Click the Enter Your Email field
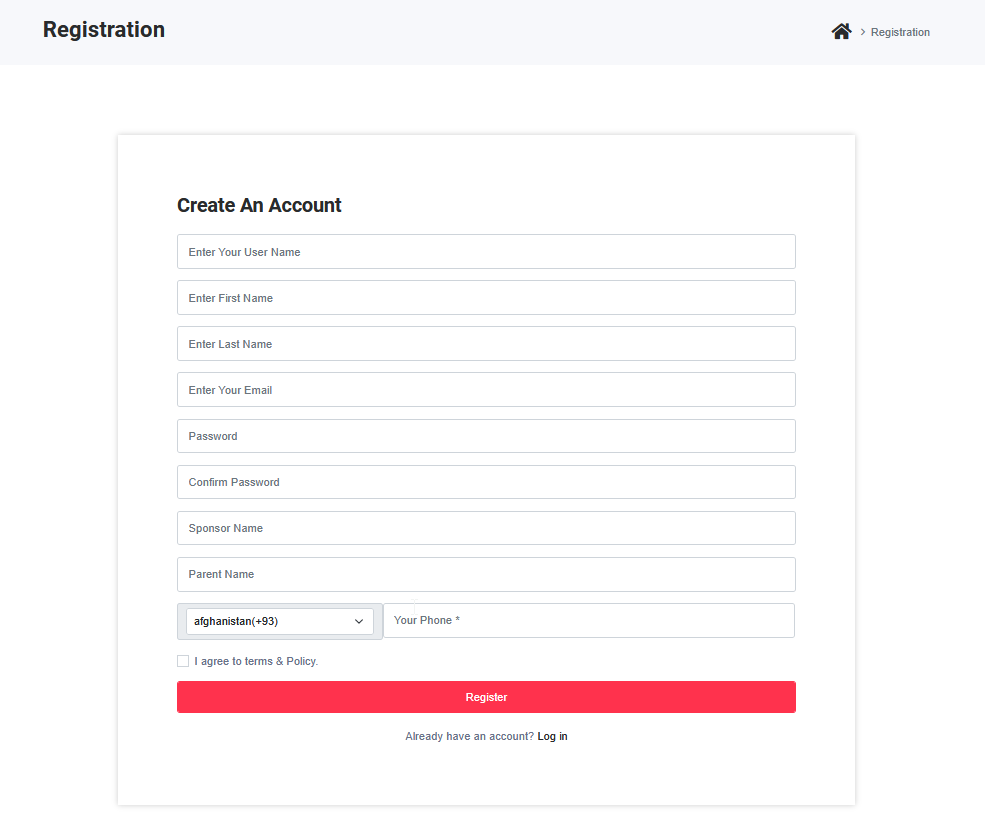This screenshot has height=822, width=985. pyautogui.click(x=486, y=389)
